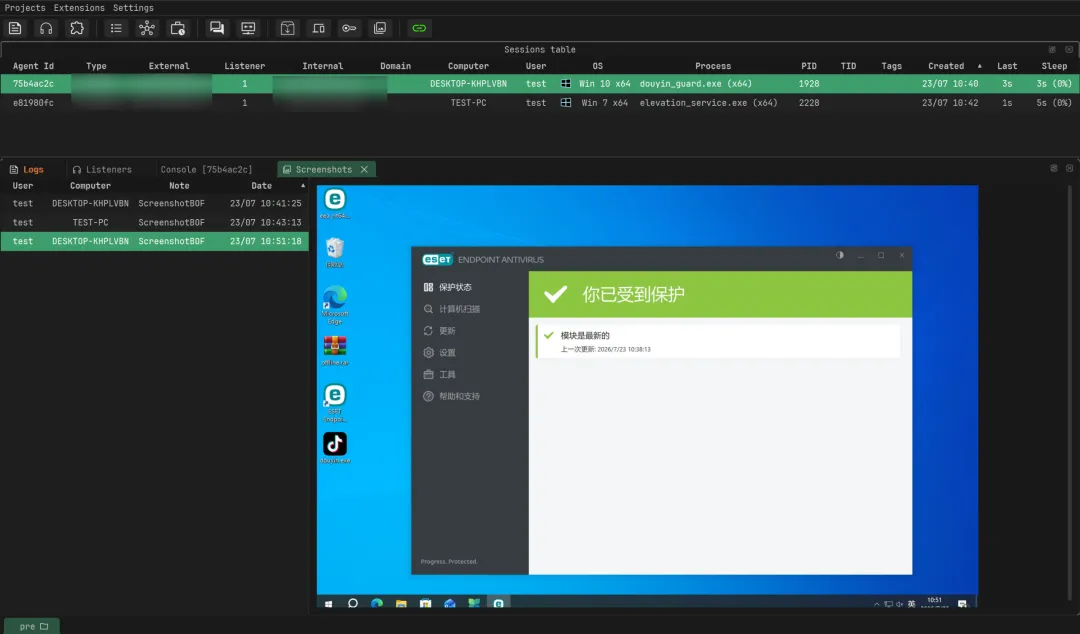The image size is (1080, 634).
Task: Click sleep value 5s (0%)
Action: 1054,103
